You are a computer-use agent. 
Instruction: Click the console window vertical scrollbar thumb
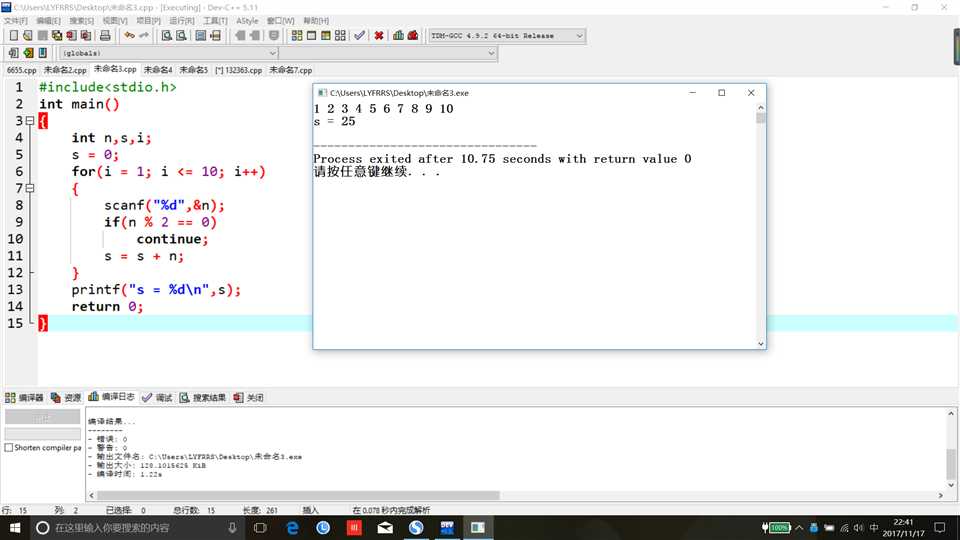pyautogui.click(x=760, y=118)
